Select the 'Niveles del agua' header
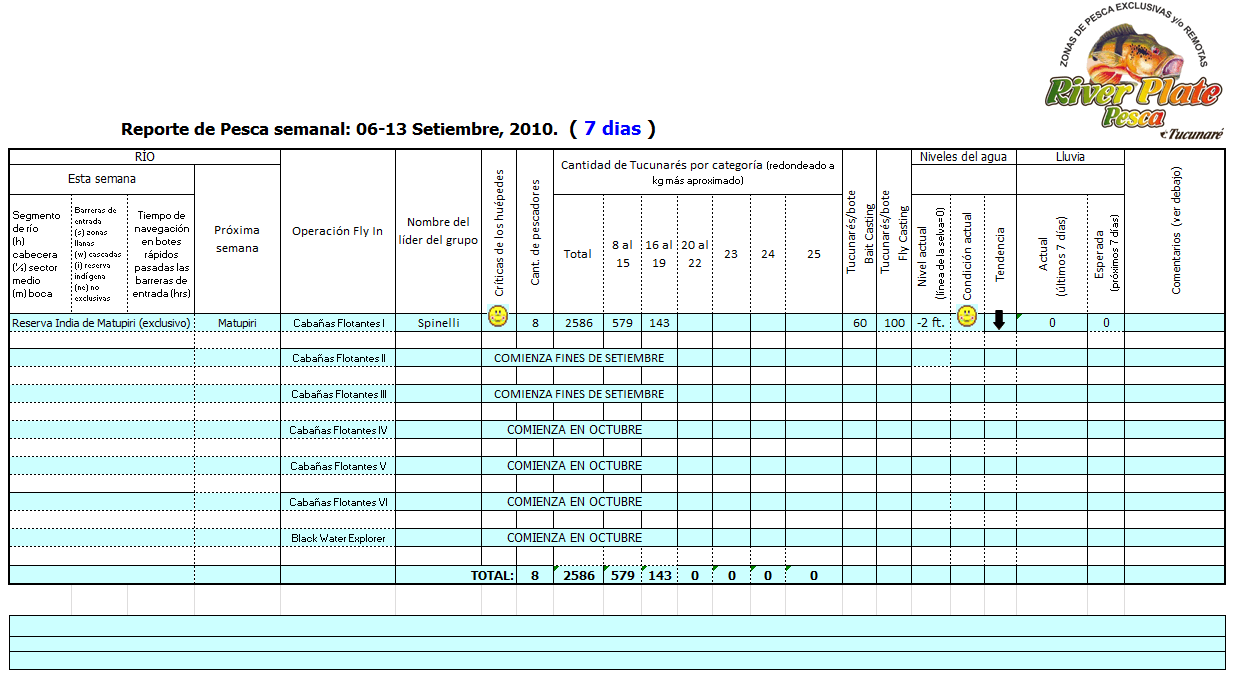This screenshot has width=1239, height=678. click(x=964, y=157)
